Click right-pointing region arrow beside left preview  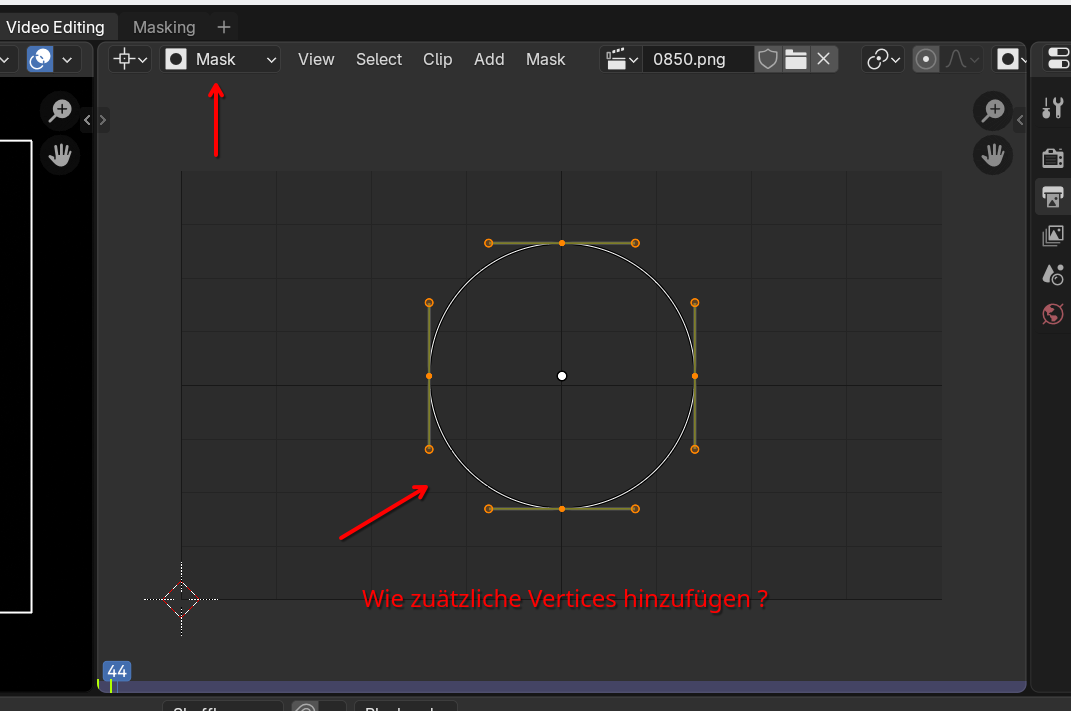(102, 120)
